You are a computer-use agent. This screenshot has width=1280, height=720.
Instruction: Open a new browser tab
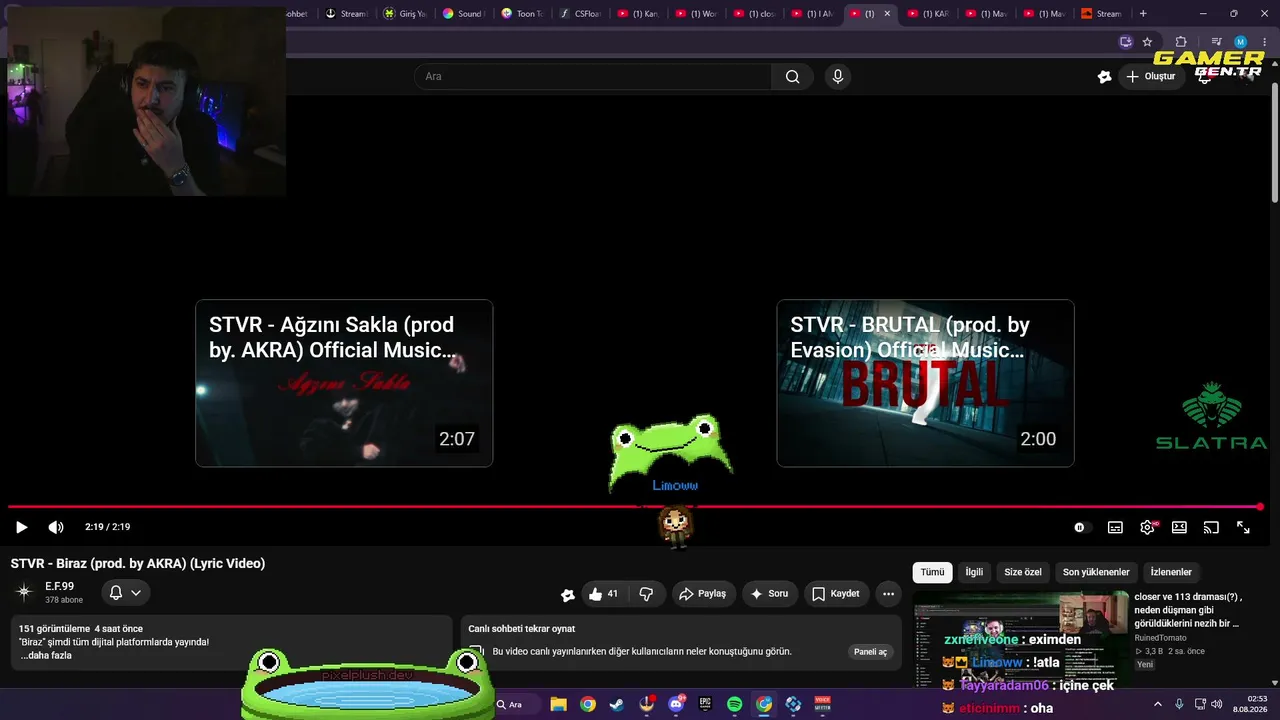(1143, 14)
